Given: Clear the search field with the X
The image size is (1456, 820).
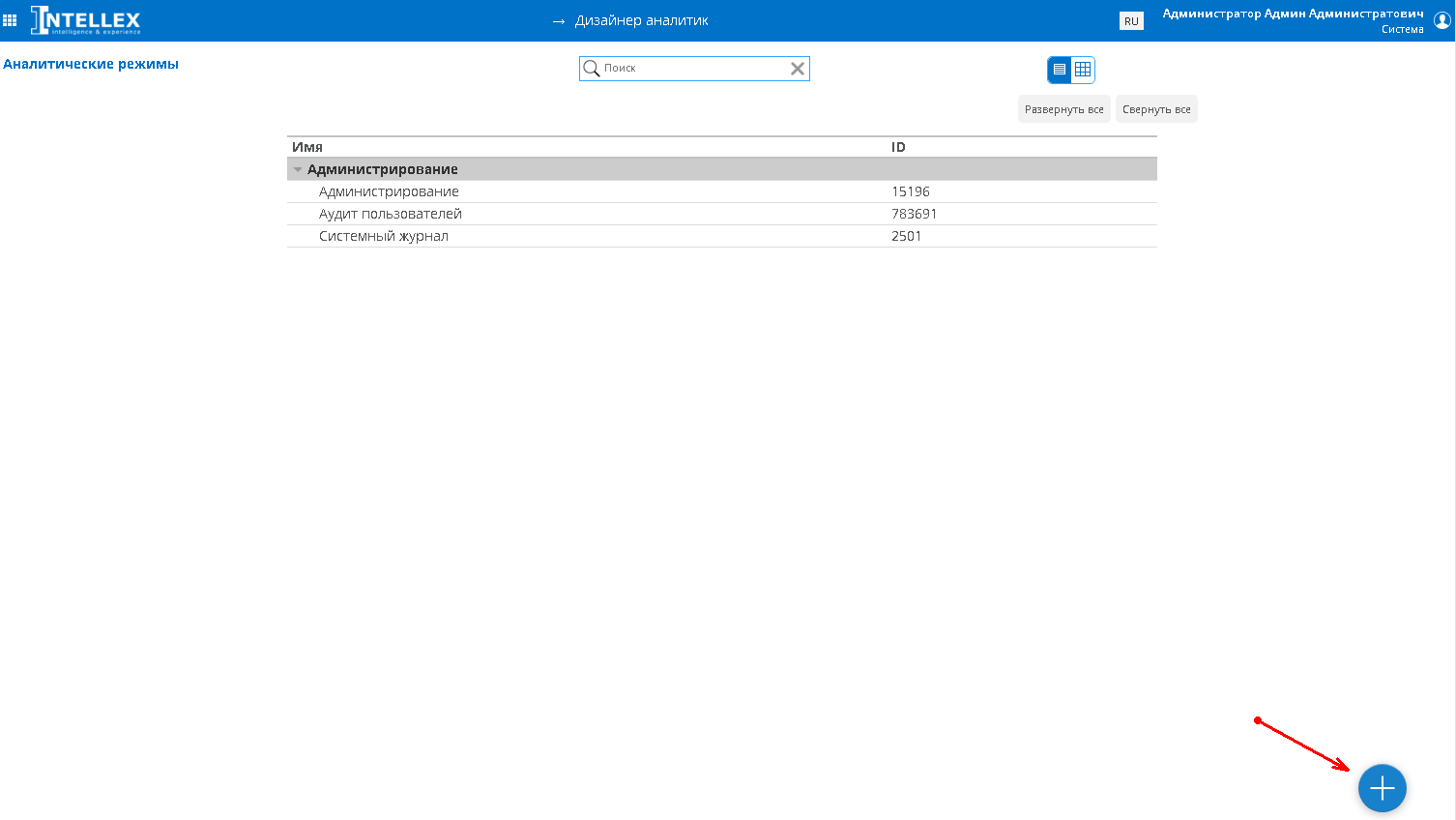Looking at the screenshot, I should (798, 69).
